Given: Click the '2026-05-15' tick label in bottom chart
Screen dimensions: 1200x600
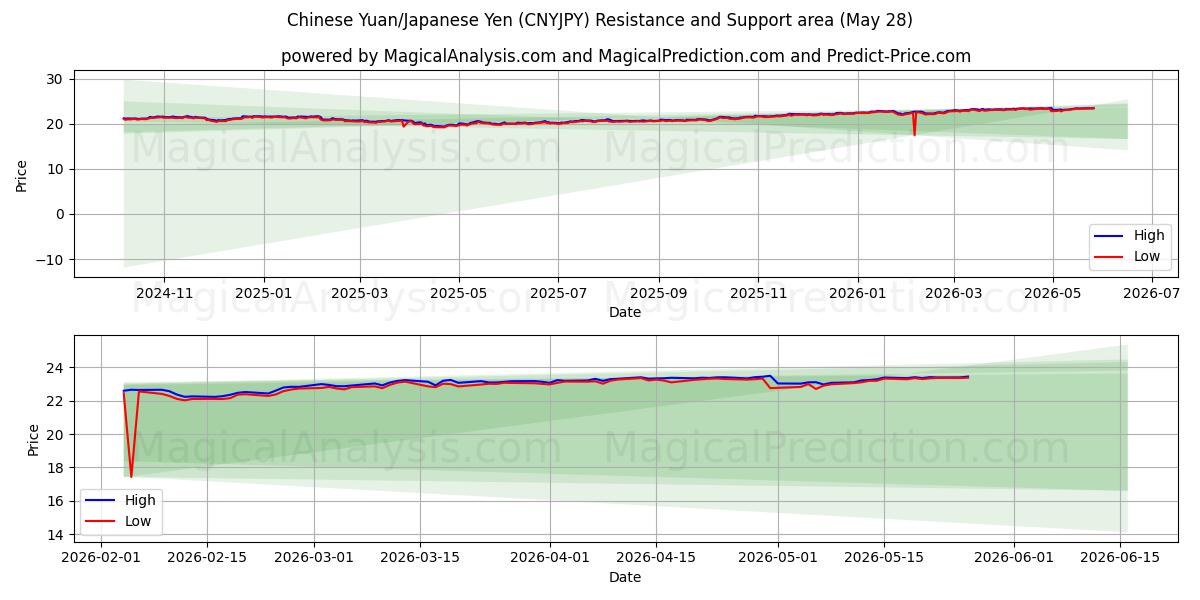Looking at the screenshot, I should (x=884, y=558).
